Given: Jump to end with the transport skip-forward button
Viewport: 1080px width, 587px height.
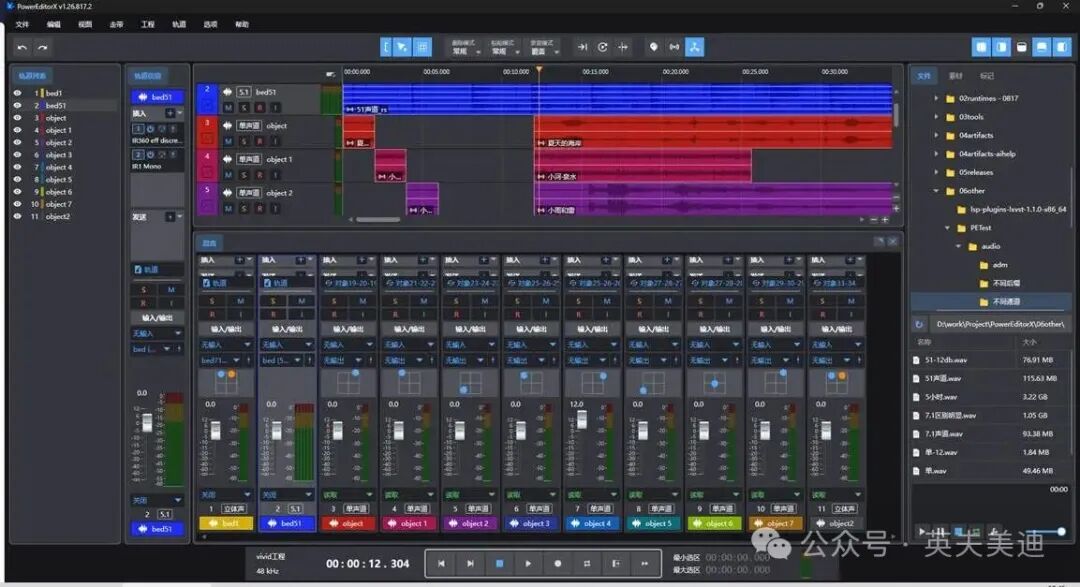Looking at the screenshot, I should coord(470,564).
